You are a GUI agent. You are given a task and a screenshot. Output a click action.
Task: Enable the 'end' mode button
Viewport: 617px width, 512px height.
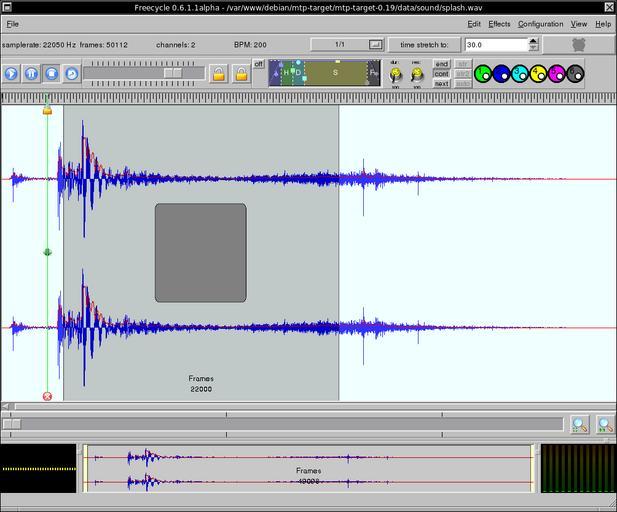click(441, 64)
